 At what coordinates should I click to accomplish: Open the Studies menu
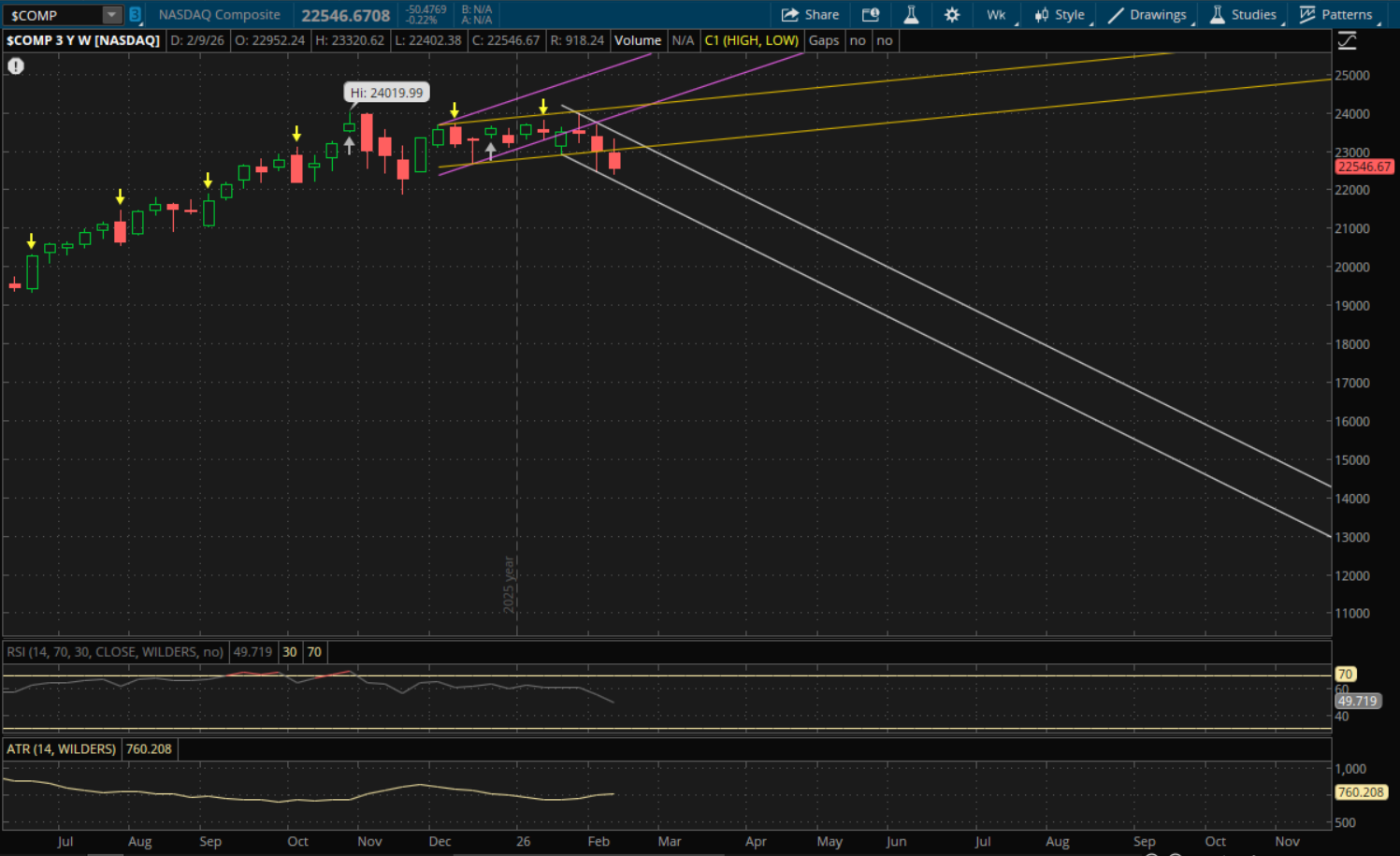point(1243,15)
